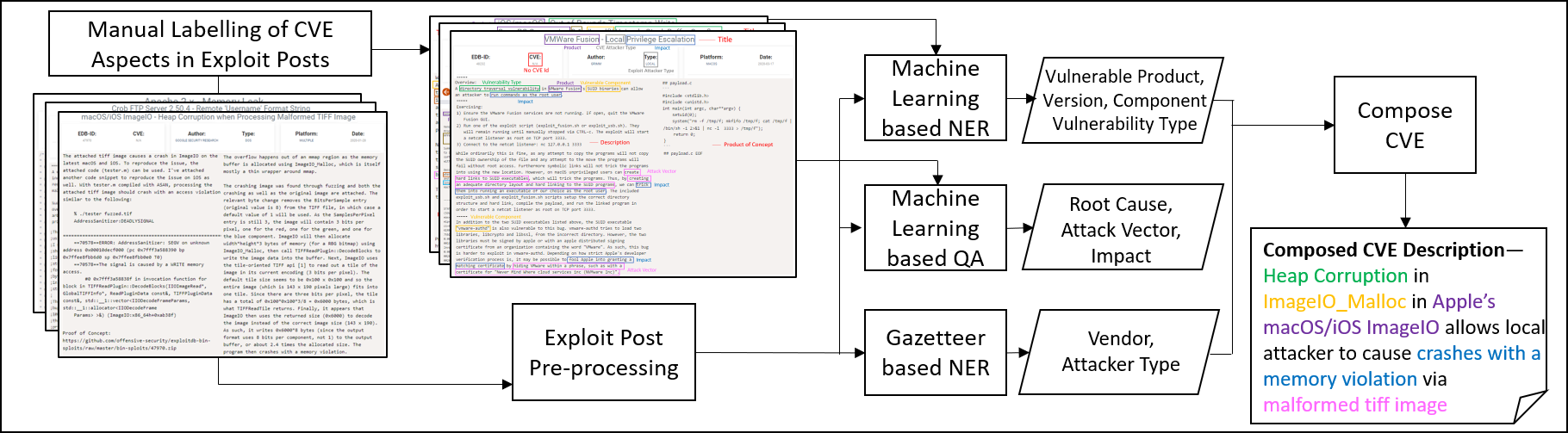The width and height of the screenshot is (1568, 433).
Task: Click the 'Exploit Attacker Type' annotation label
Action: point(650,71)
